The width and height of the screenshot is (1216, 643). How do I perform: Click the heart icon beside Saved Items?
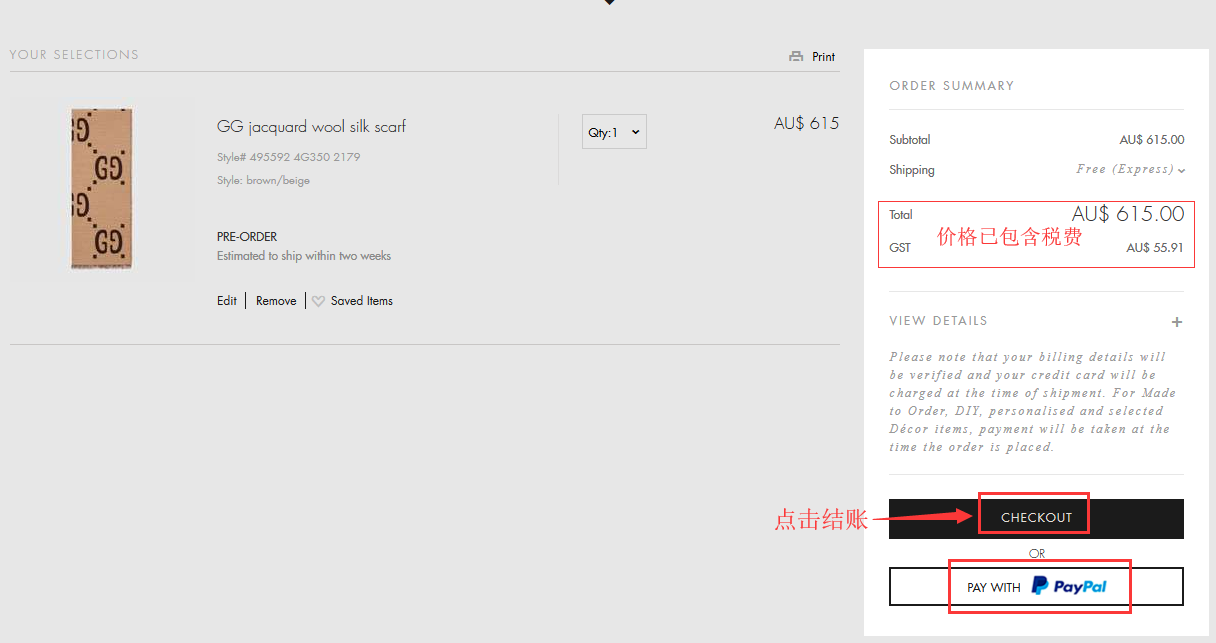(318, 301)
